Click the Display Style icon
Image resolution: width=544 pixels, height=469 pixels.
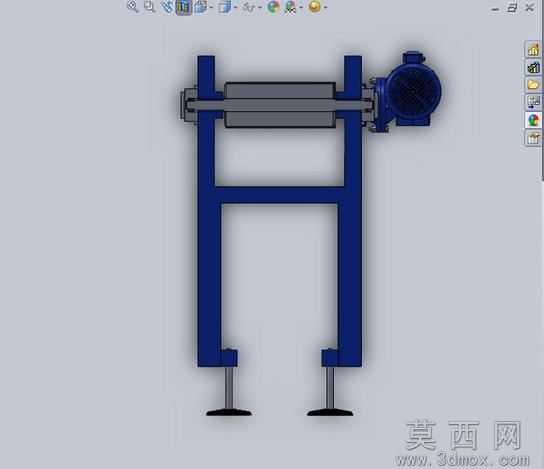coord(224,7)
